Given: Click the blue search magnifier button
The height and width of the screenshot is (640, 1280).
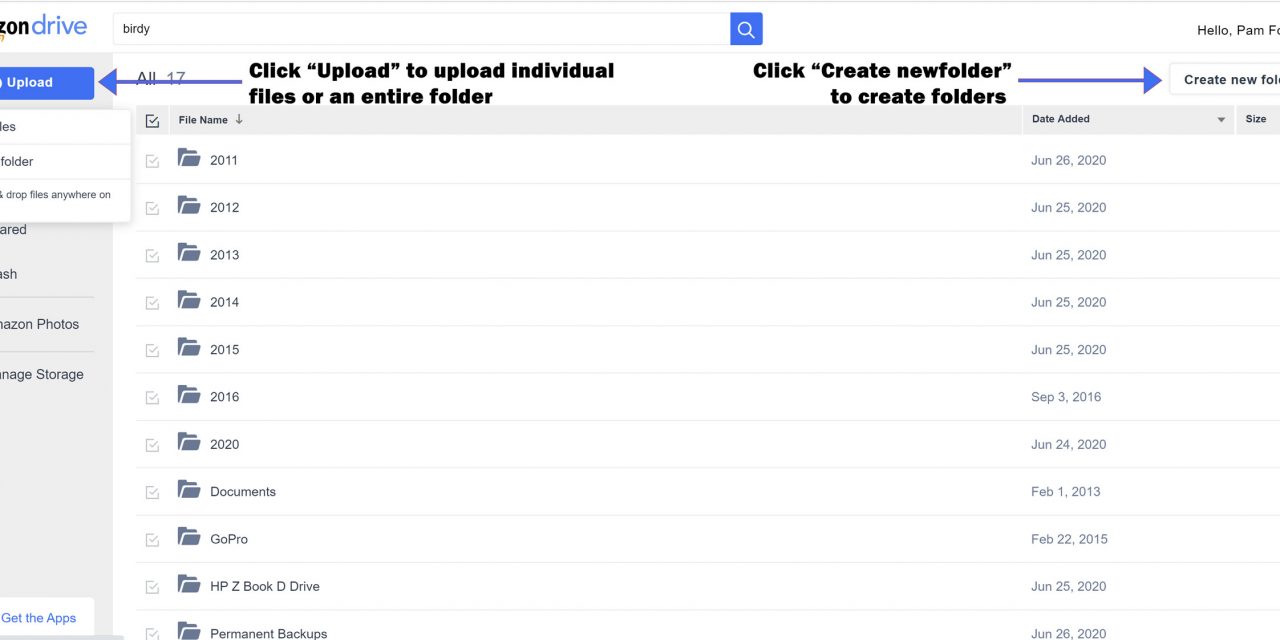Looking at the screenshot, I should [x=746, y=29].
